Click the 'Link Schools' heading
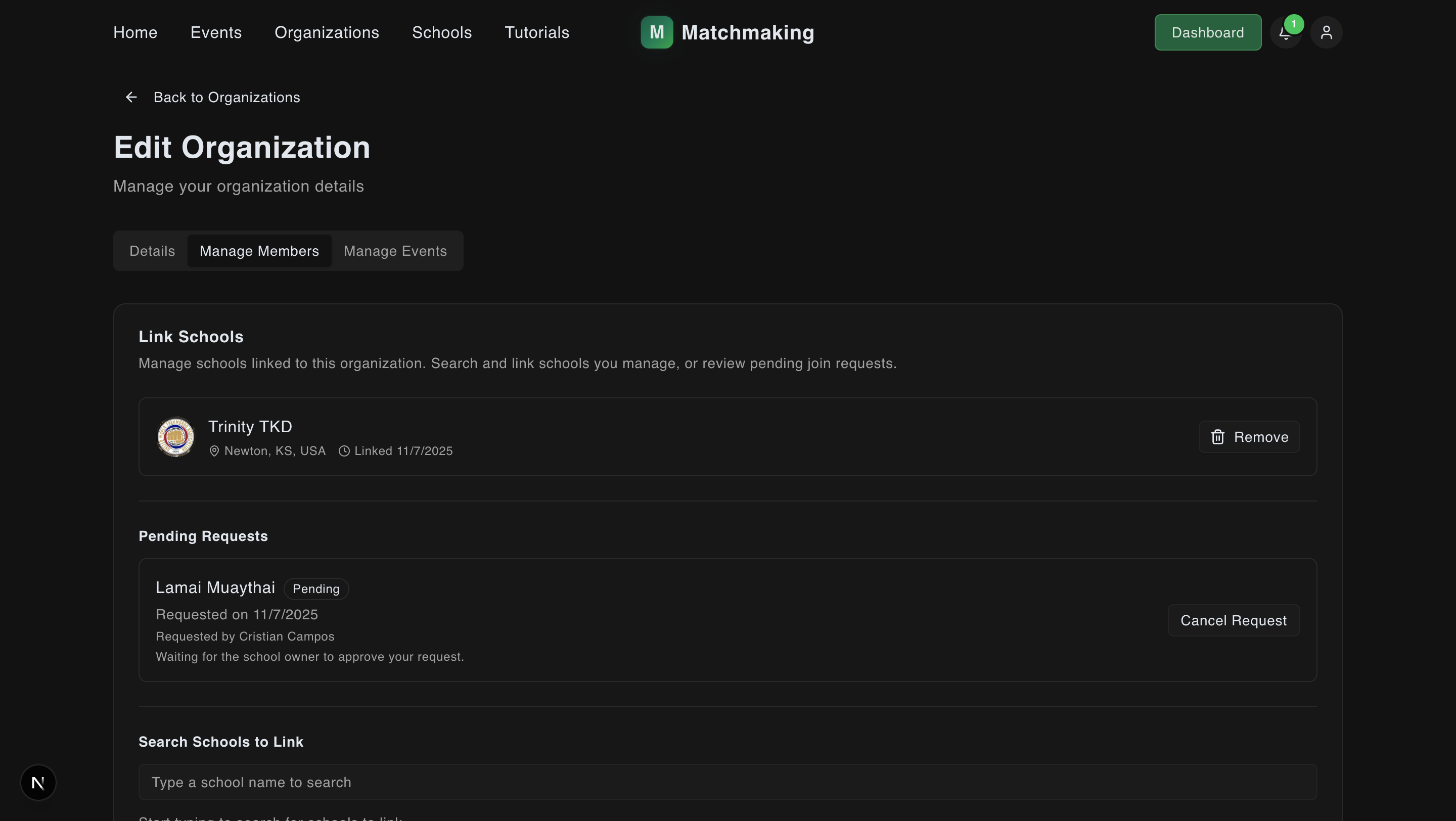 [x=191, y=337]
